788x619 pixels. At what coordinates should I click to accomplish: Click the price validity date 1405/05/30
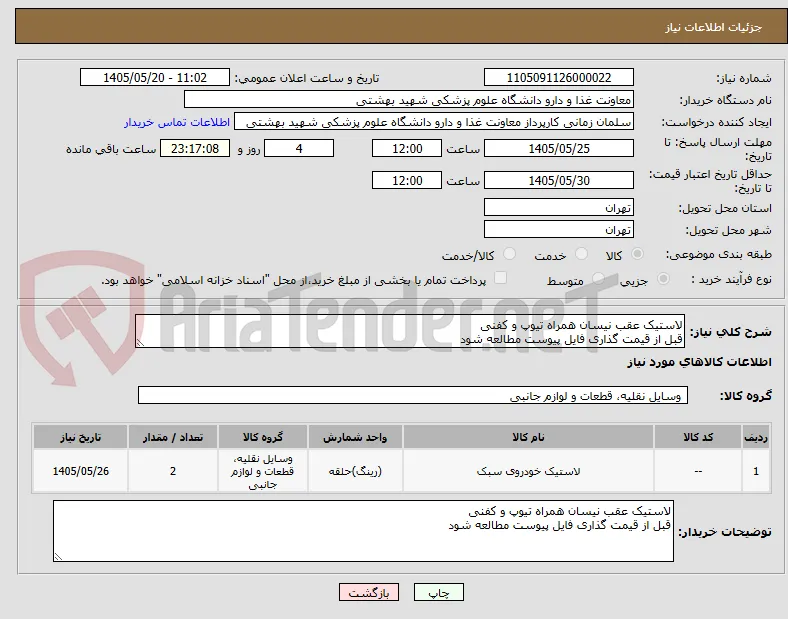click(x=558, y=180)
